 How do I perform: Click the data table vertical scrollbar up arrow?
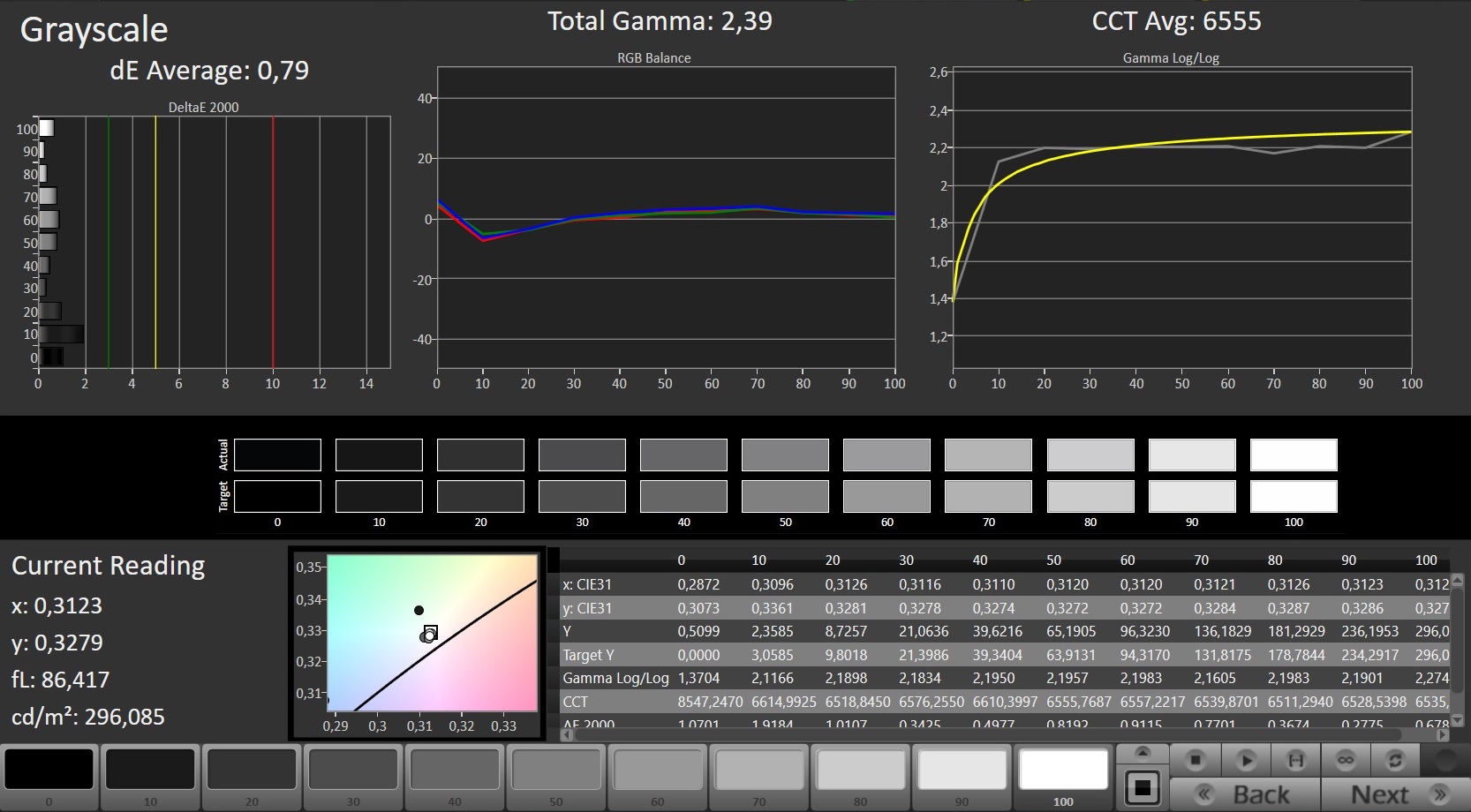point(1457,580)
